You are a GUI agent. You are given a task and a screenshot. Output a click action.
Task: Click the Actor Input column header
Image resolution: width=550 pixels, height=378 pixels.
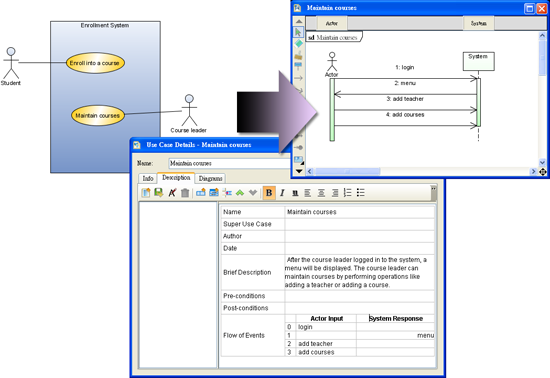[x=327, y=318]
